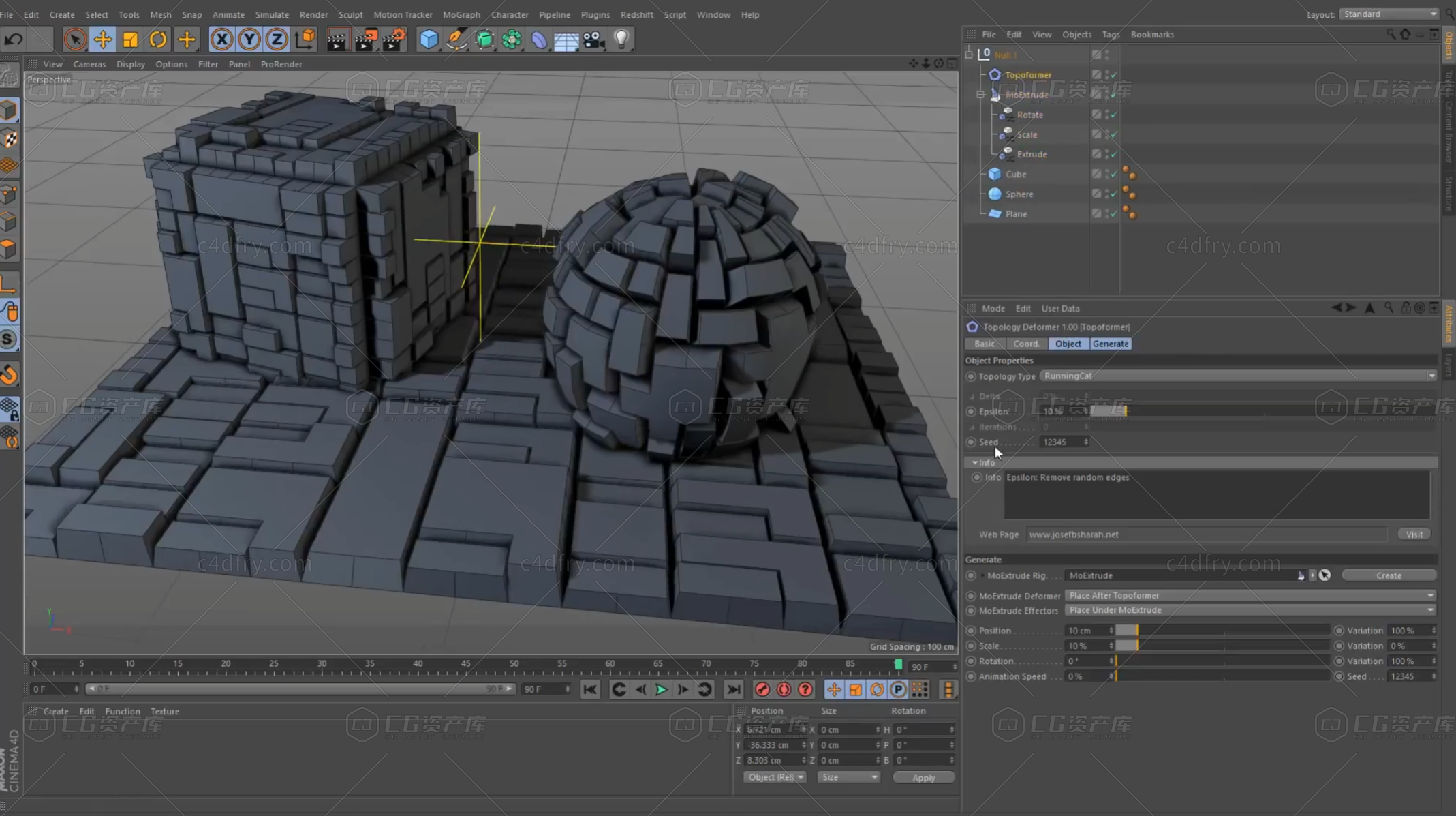Add a Cube primitive from toolbar
Viewport: 1456px width, 816px height.
429,40
